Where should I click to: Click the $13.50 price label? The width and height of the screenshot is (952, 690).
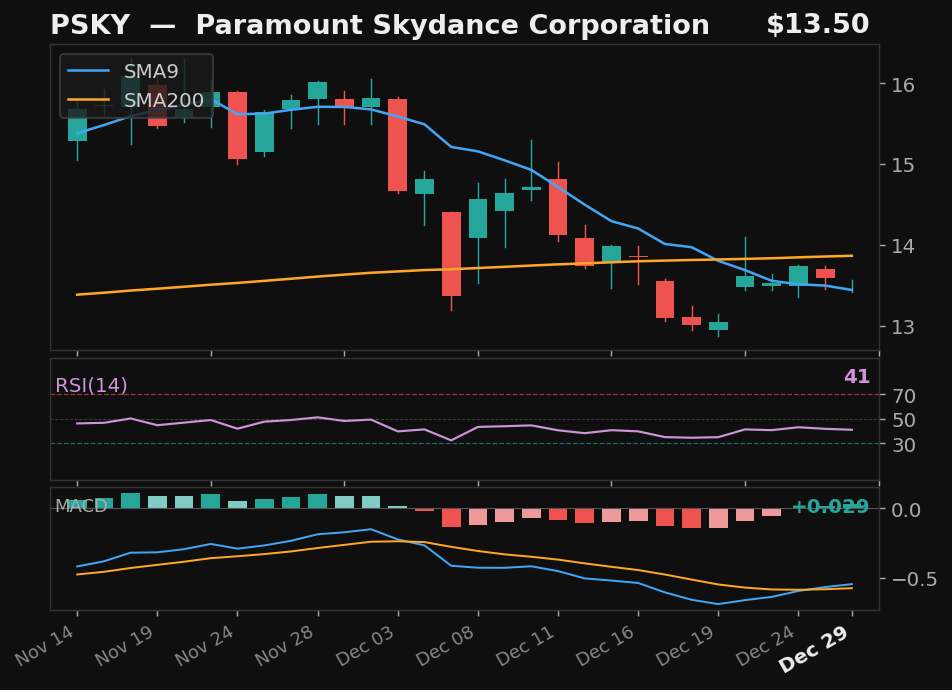click(817, 24)
